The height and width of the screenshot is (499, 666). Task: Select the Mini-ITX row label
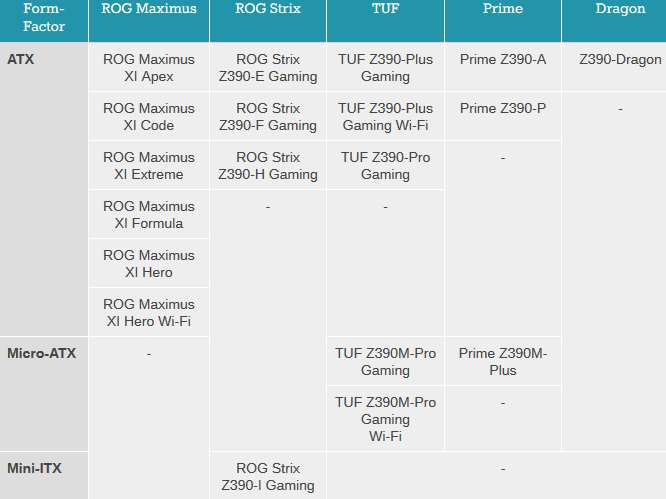point(34,467)
